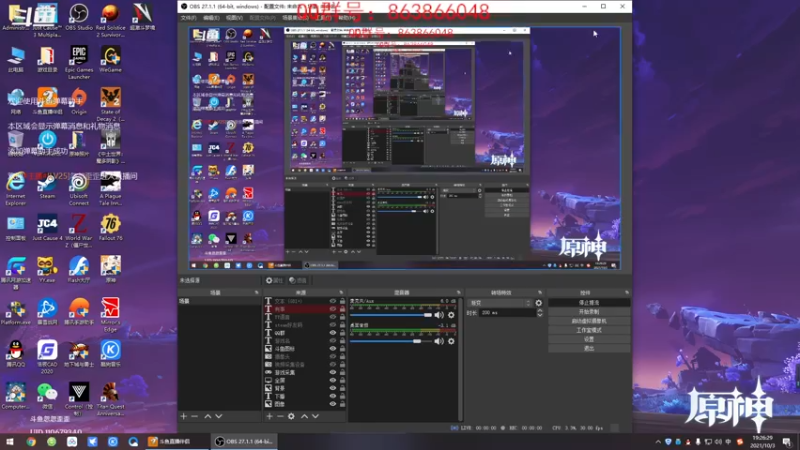Screen dimensions: 800x450
Task: Select the 场景 entry in scene list
Action: (x=219, y=302)
